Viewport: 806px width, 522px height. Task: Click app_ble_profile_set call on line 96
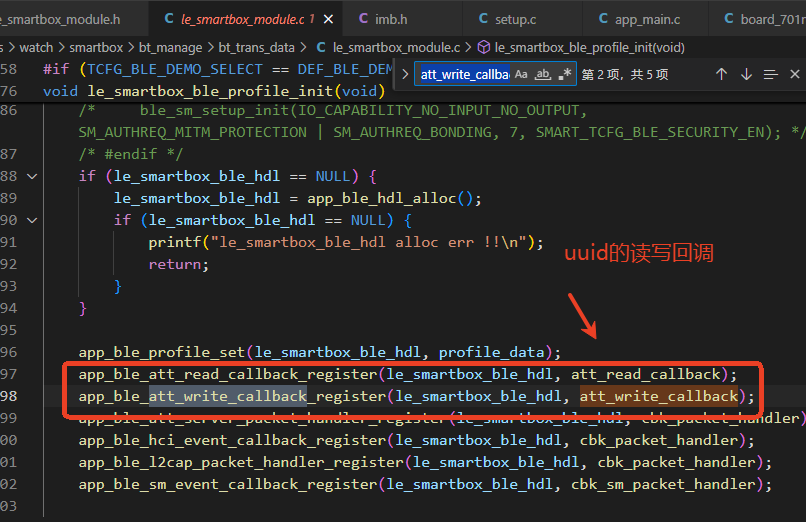pos(161,352)
